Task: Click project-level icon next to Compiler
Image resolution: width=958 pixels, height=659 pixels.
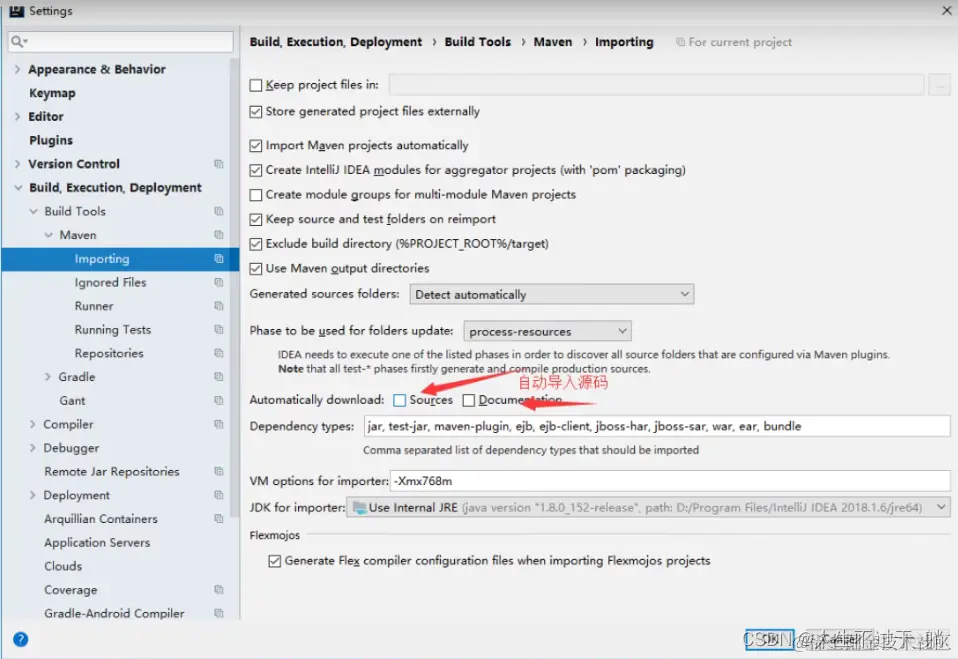Action: click(x=219, y=424)
